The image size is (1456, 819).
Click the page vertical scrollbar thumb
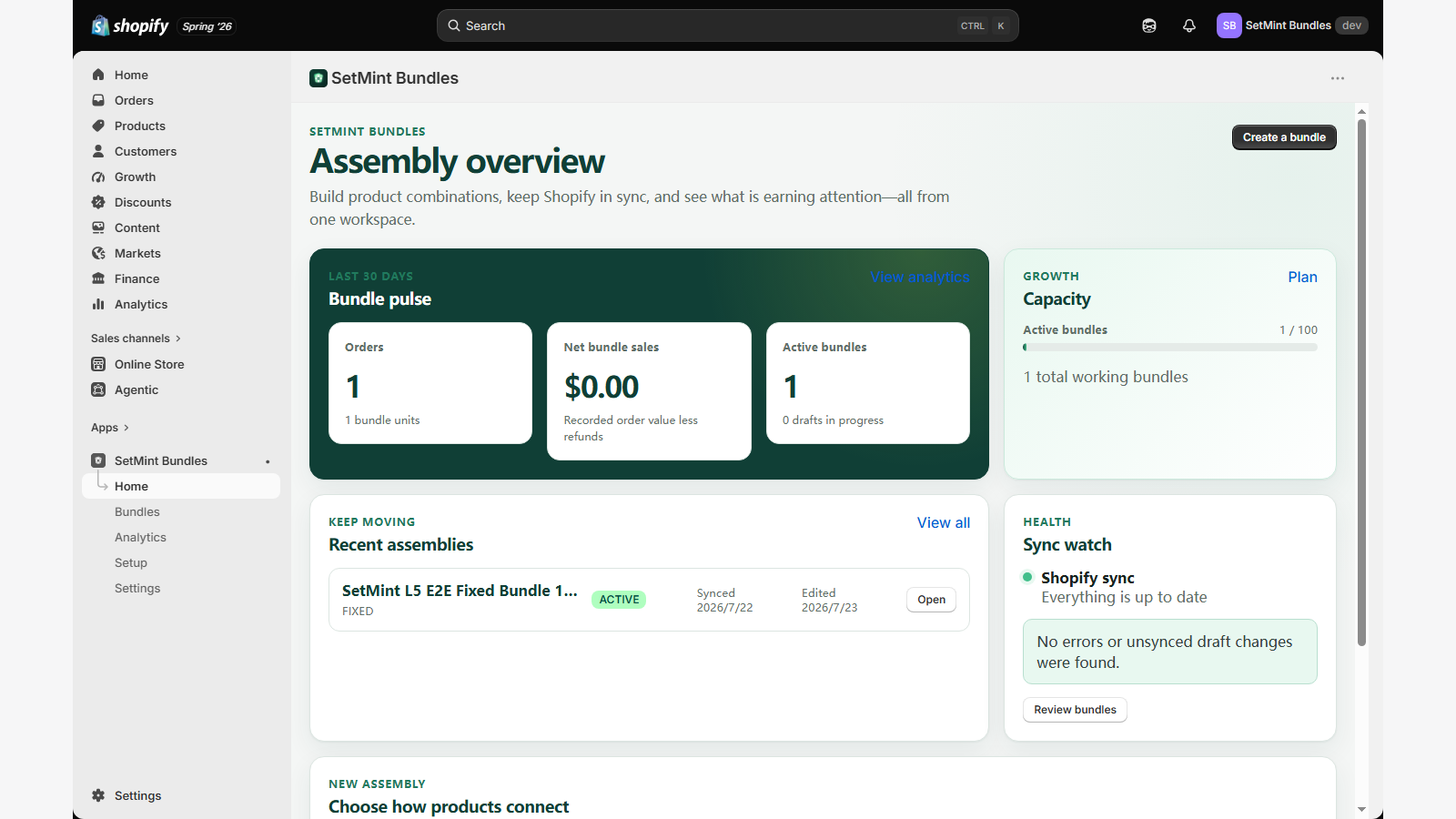pos(1361,382)
